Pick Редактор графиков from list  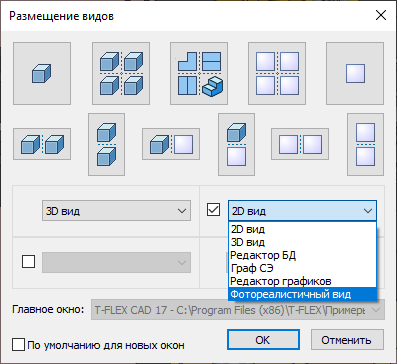(x=302, y=281)
